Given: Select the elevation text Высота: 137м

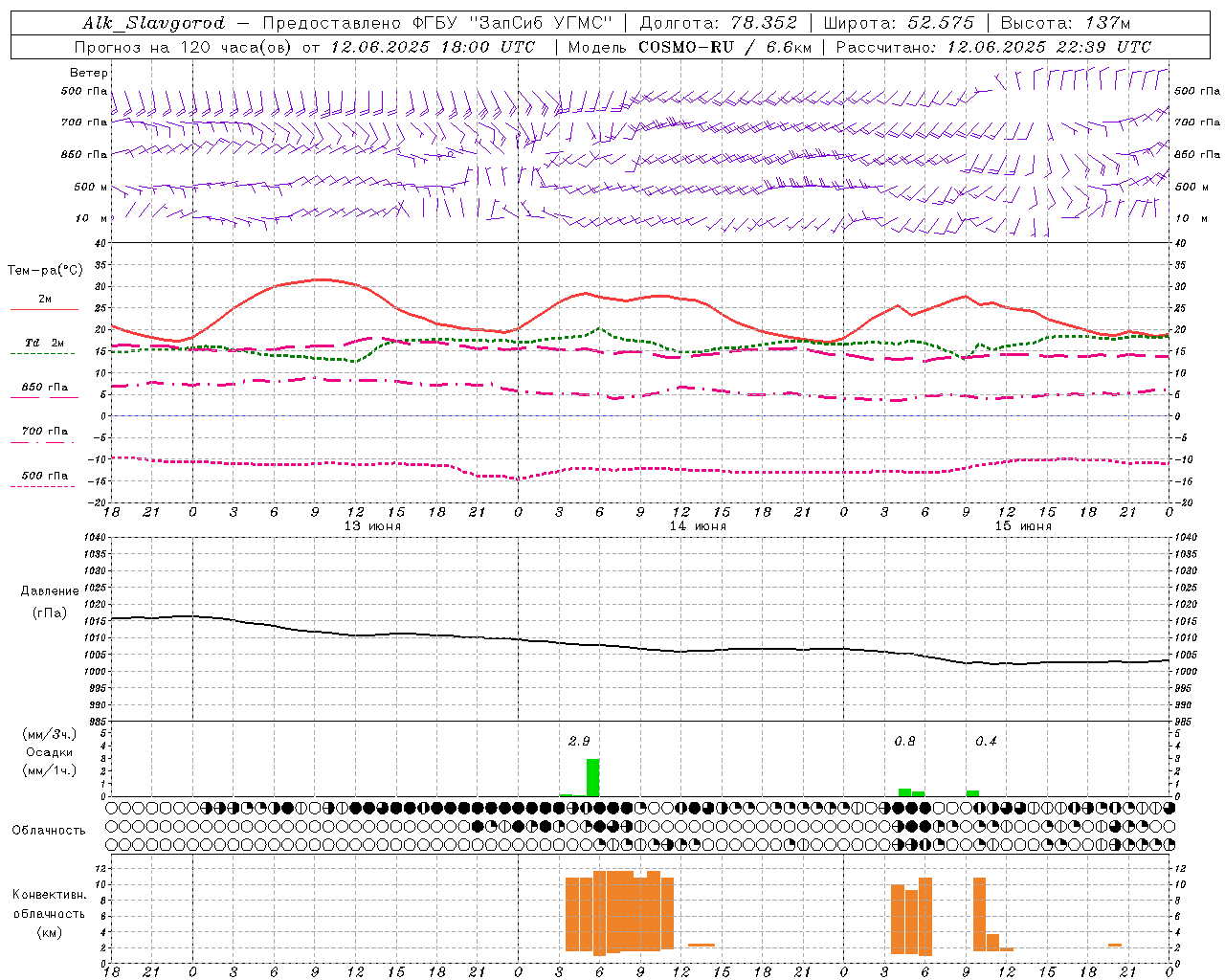Looking at the screenshot, I should 1065,23.
